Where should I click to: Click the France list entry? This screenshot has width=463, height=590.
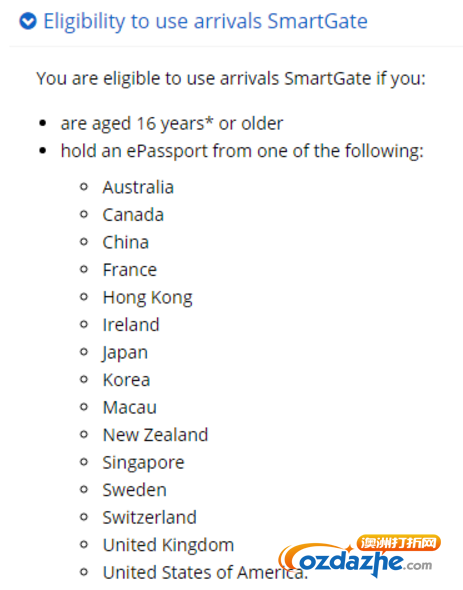click(130, 270)
